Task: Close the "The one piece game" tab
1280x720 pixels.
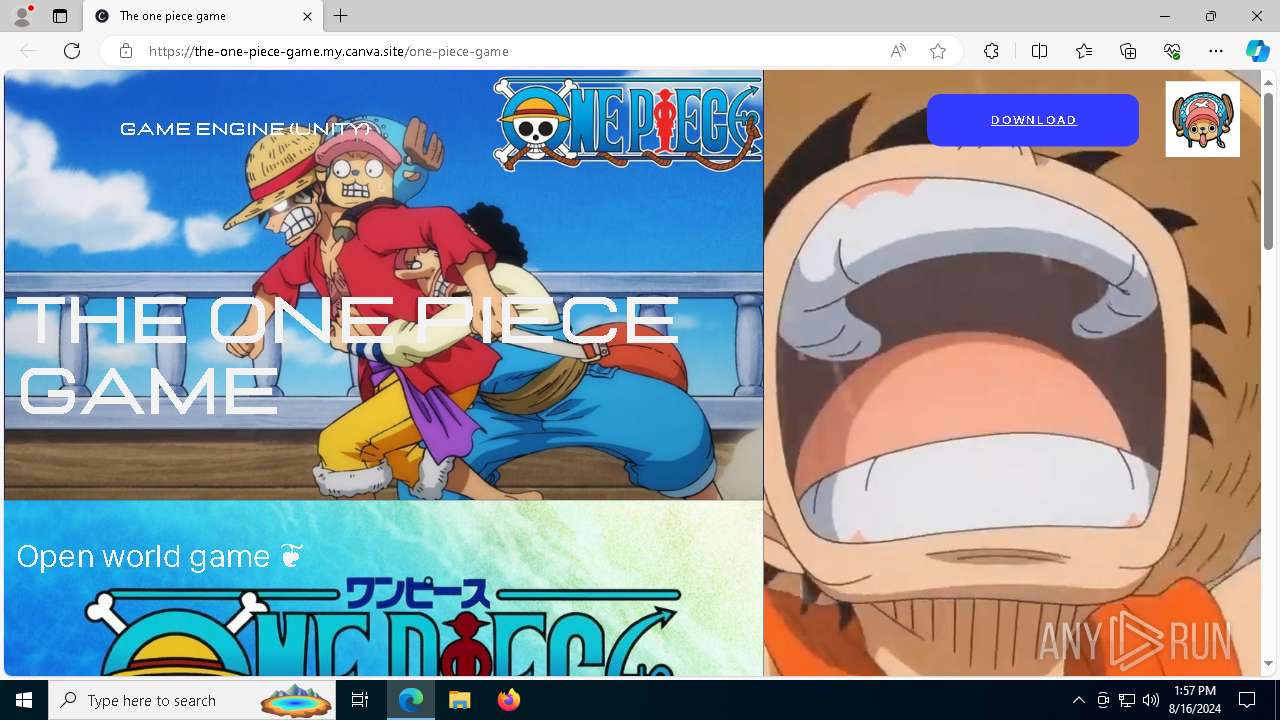Action: [x=307, y=16]
